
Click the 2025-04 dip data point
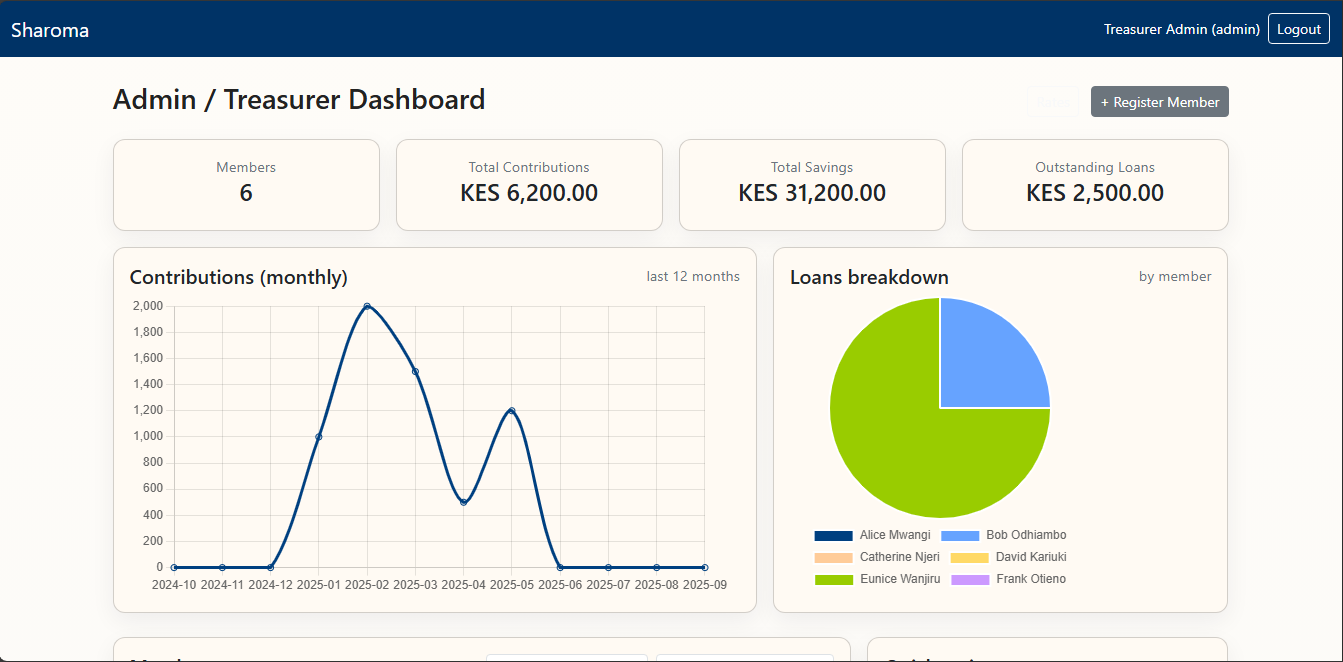[463, 502]
